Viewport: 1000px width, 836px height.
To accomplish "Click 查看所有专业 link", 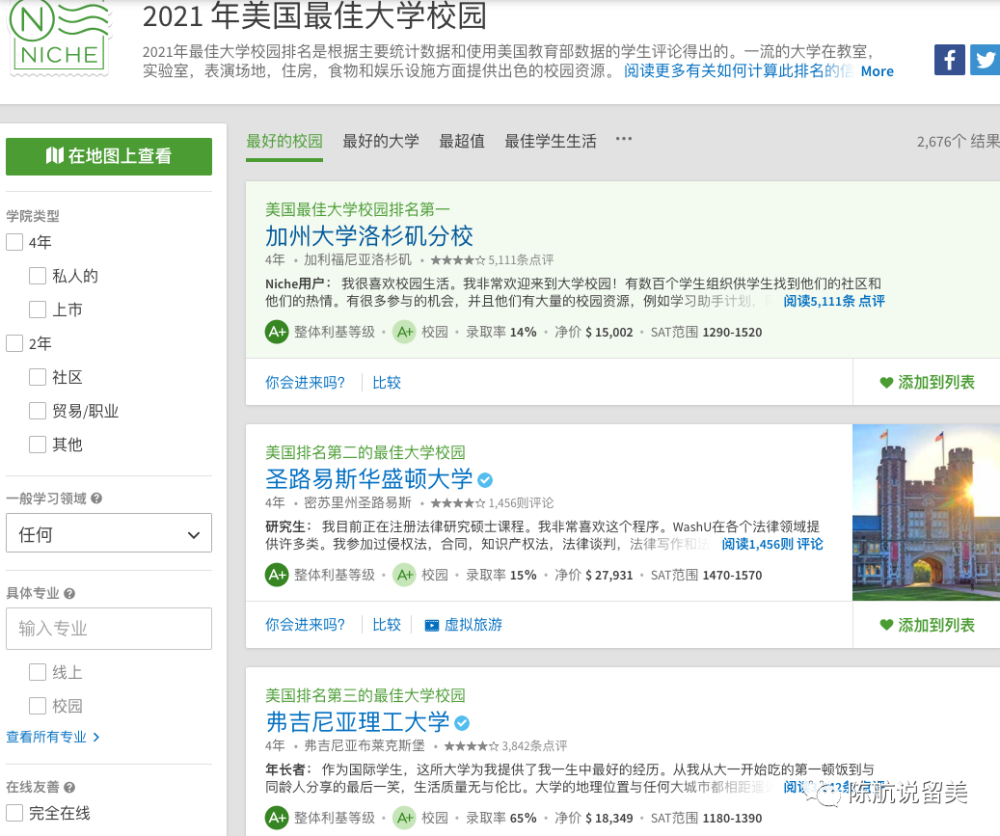I will click(x=53, y=737).
